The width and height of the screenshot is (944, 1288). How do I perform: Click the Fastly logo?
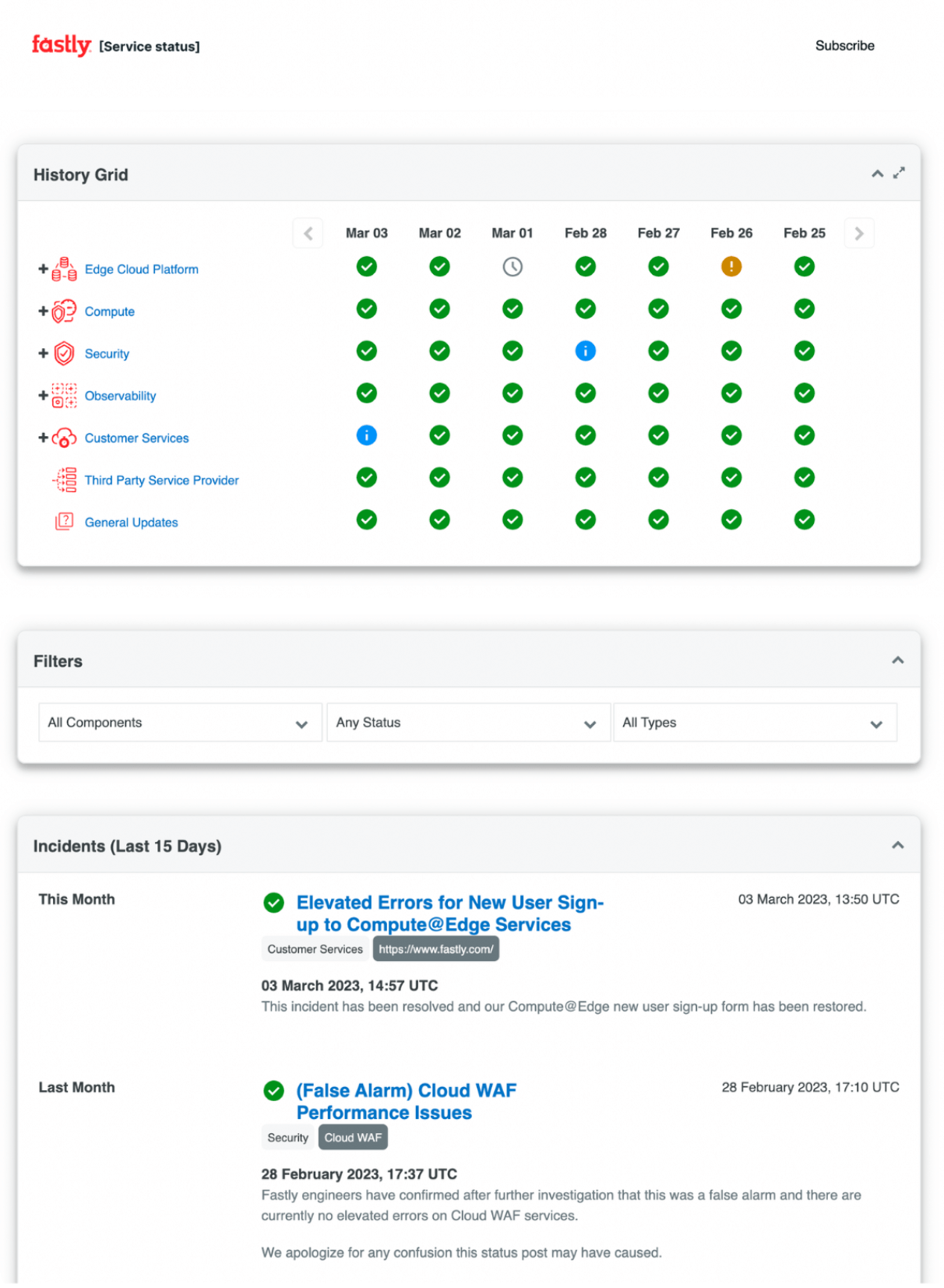coord(62,45)
